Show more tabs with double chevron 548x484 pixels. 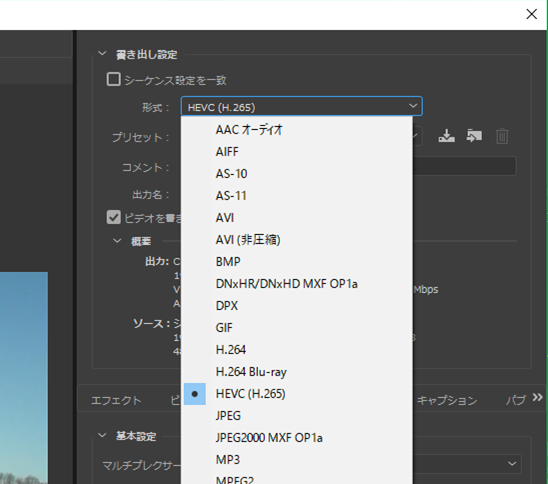[538, 397]
